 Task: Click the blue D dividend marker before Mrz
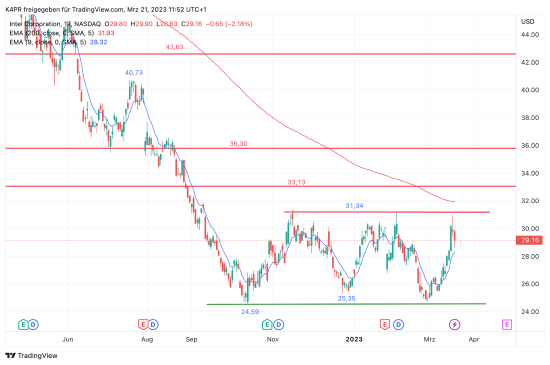398,325
